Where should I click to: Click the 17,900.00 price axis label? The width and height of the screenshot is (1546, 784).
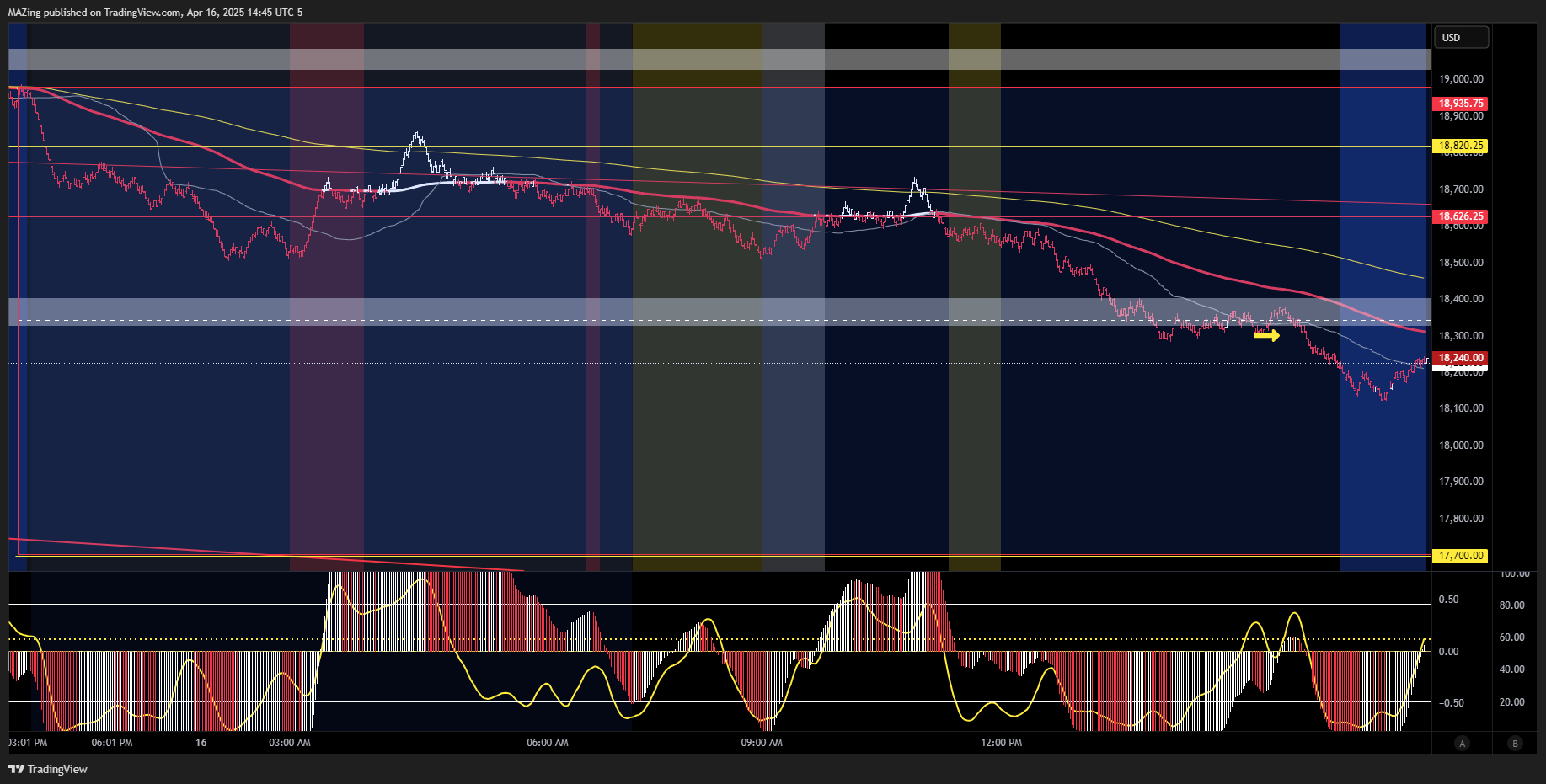[x=1461, y=482]
